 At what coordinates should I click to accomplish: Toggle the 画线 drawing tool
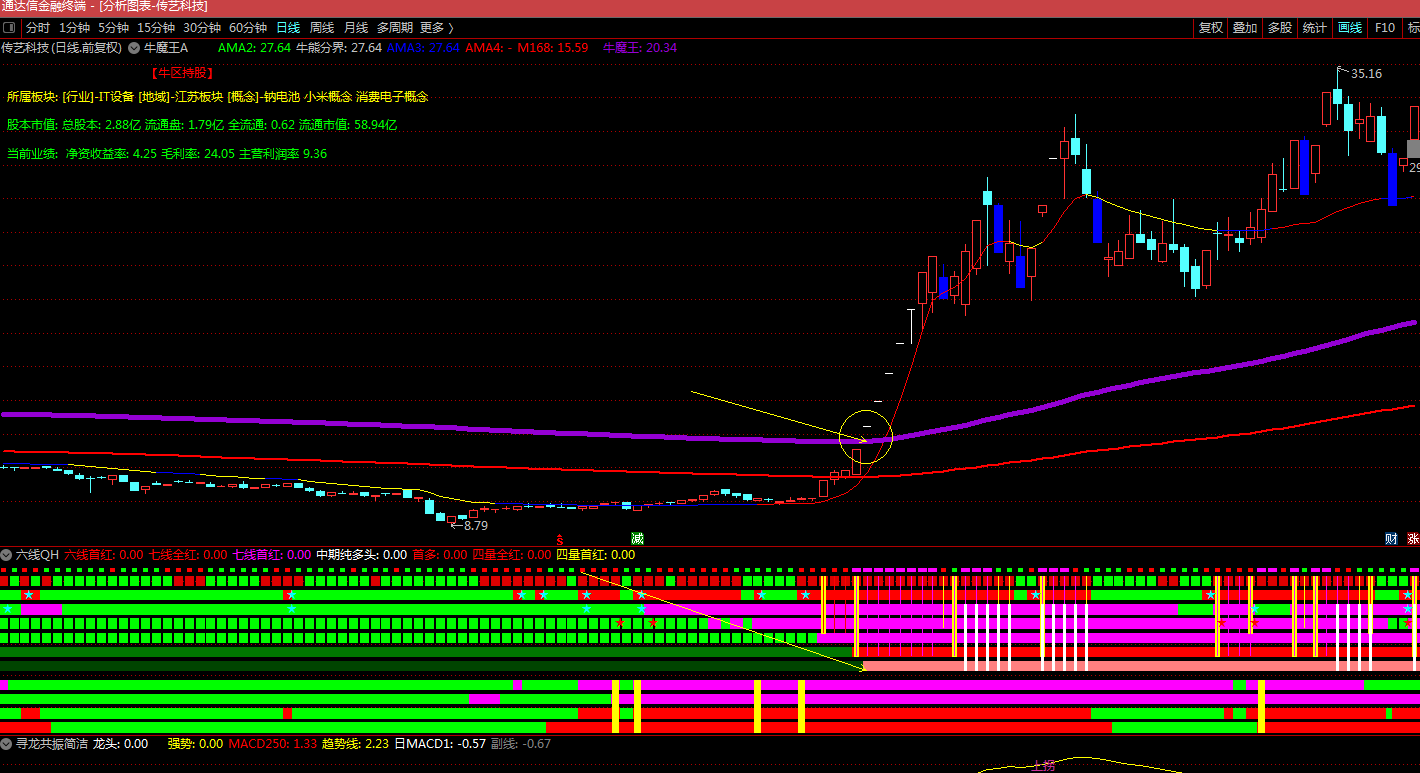pos(1350,28)
